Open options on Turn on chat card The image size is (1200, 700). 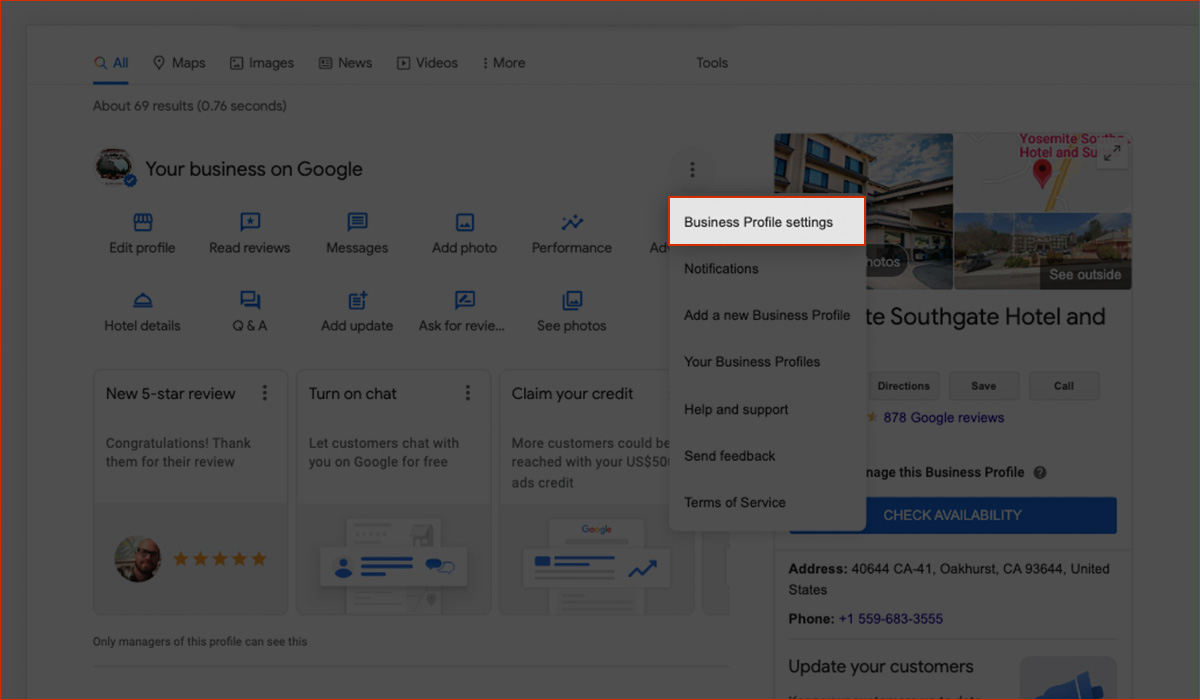tap(468, 393)
